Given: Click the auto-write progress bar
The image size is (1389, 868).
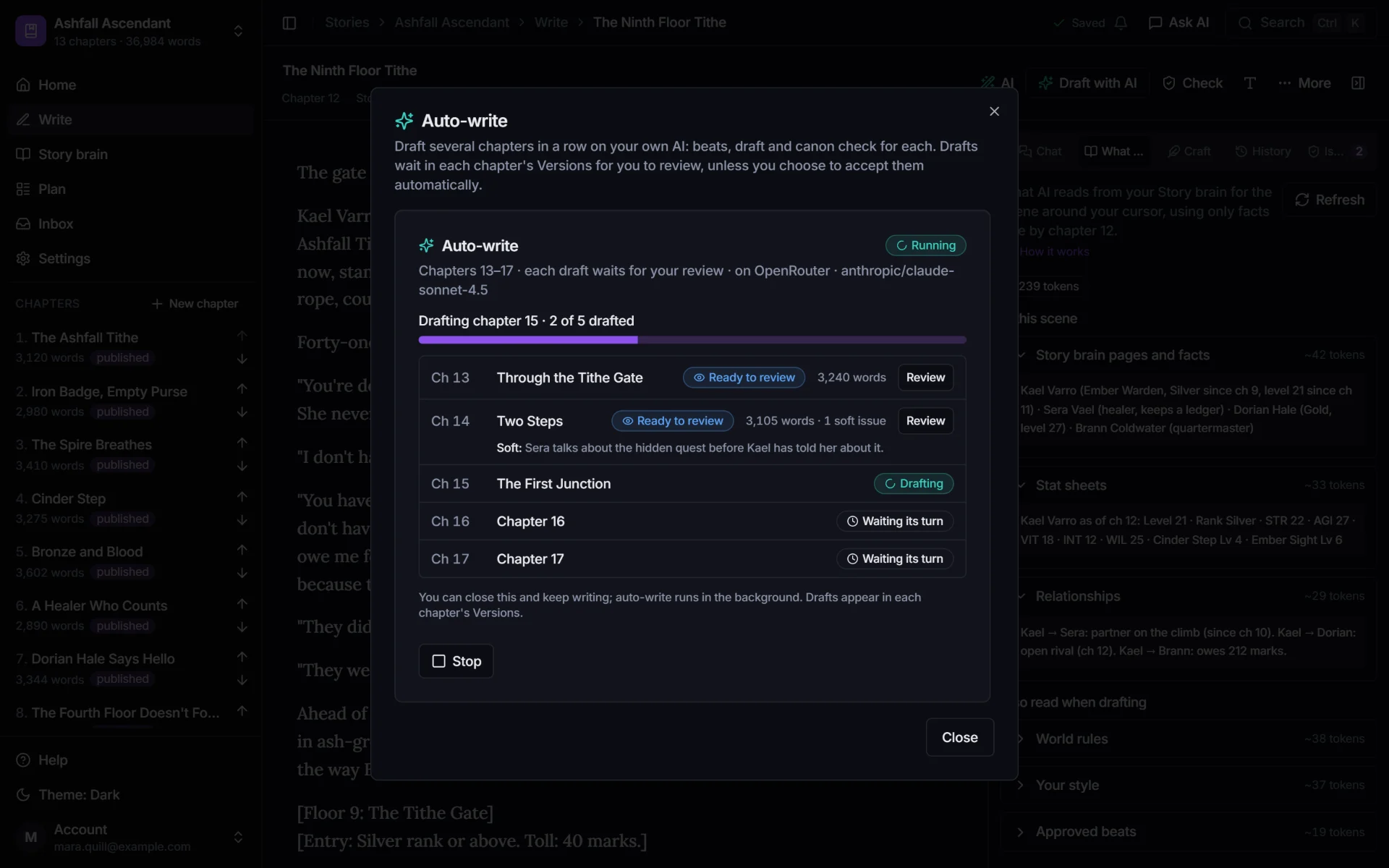Looking at the screenshot, I should pyautogui.click(x=692, y=340).
